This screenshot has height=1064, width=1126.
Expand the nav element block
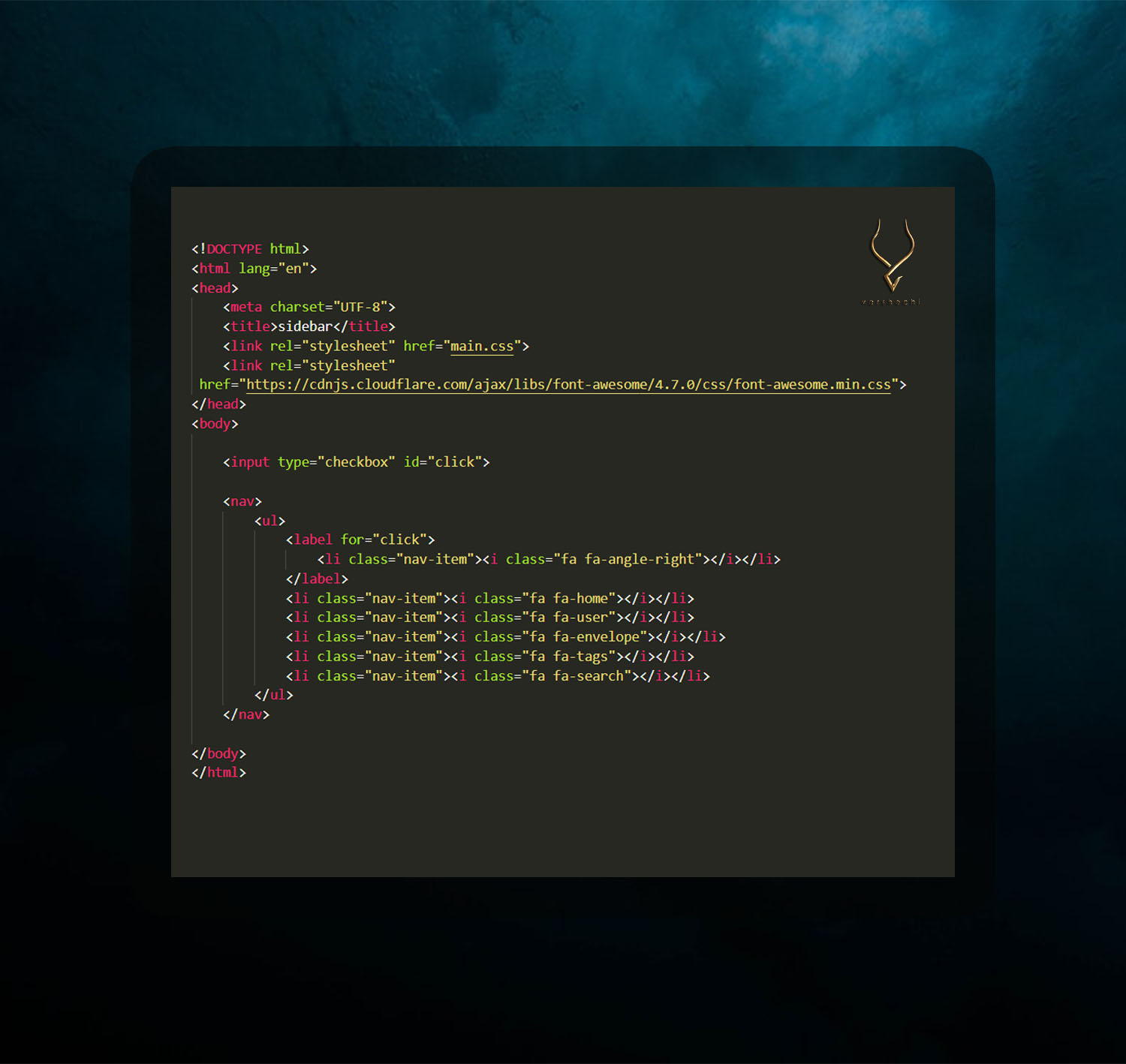(x=242, y=500)
